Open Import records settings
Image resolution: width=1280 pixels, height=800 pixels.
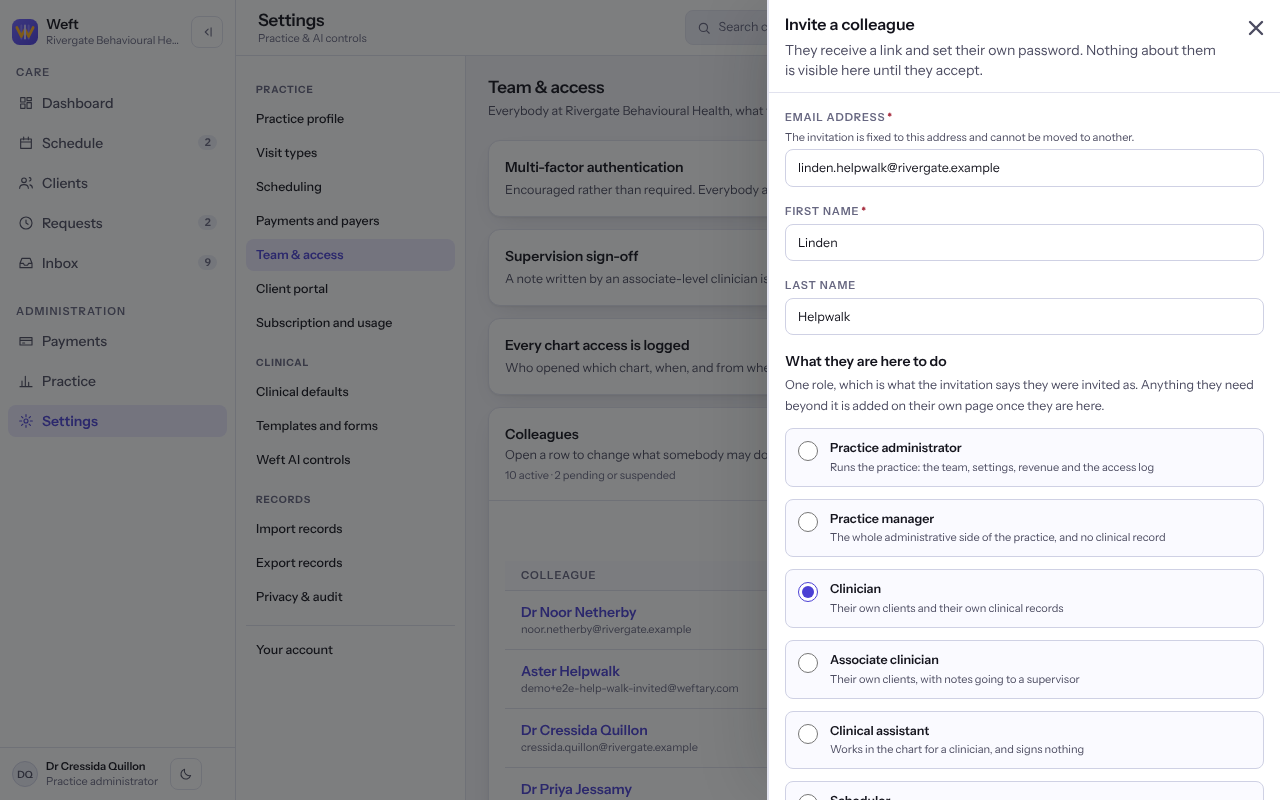click(350, 529)
